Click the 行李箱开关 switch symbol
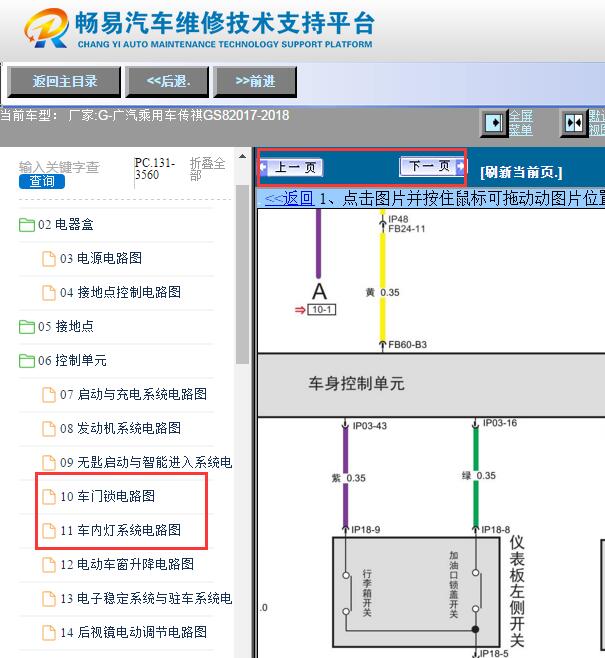 (346, 593)
